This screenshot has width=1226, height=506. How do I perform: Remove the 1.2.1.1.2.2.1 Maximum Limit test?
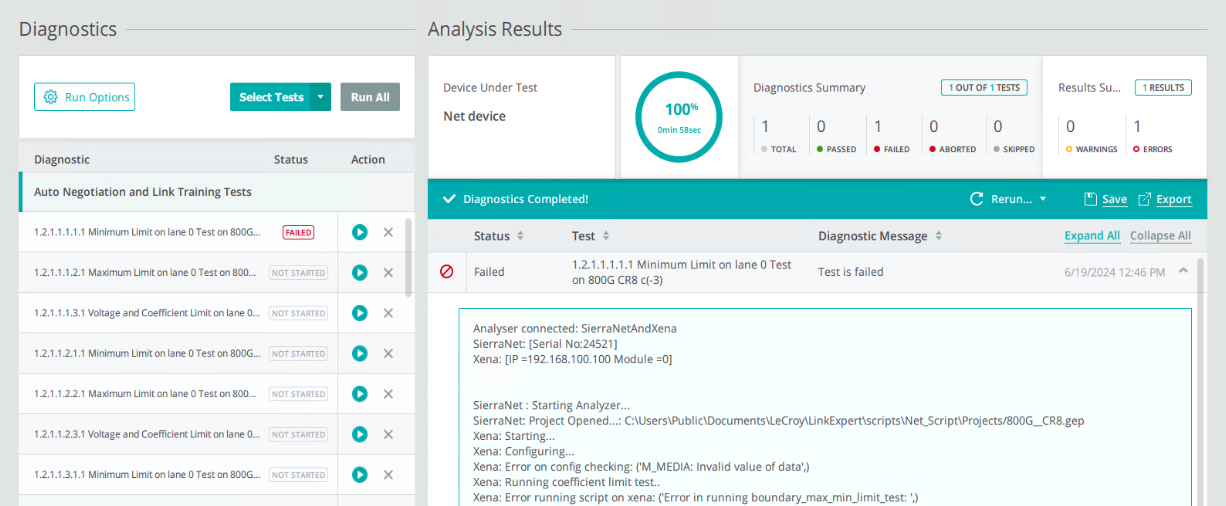coord(388,394)
